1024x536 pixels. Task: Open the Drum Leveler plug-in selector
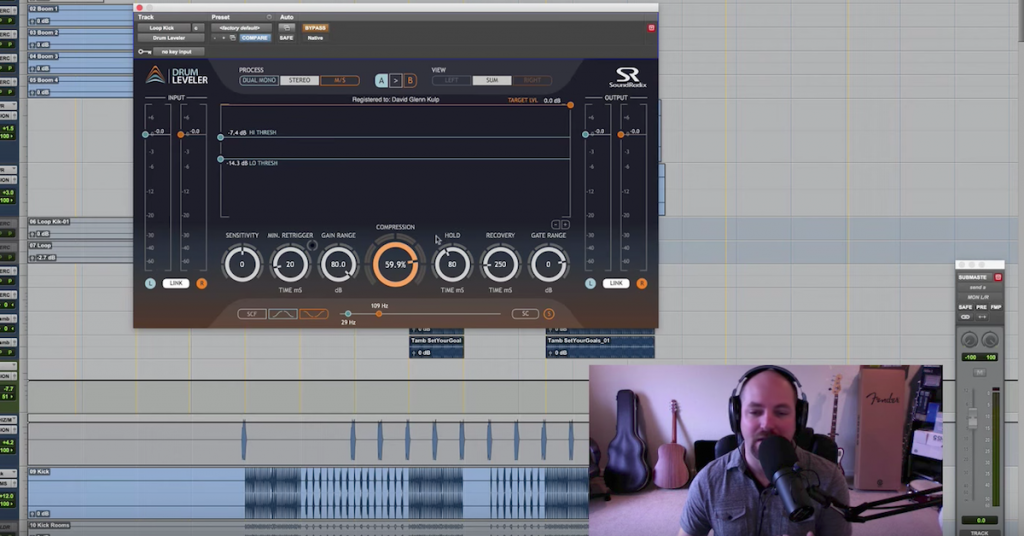point(169,38)
